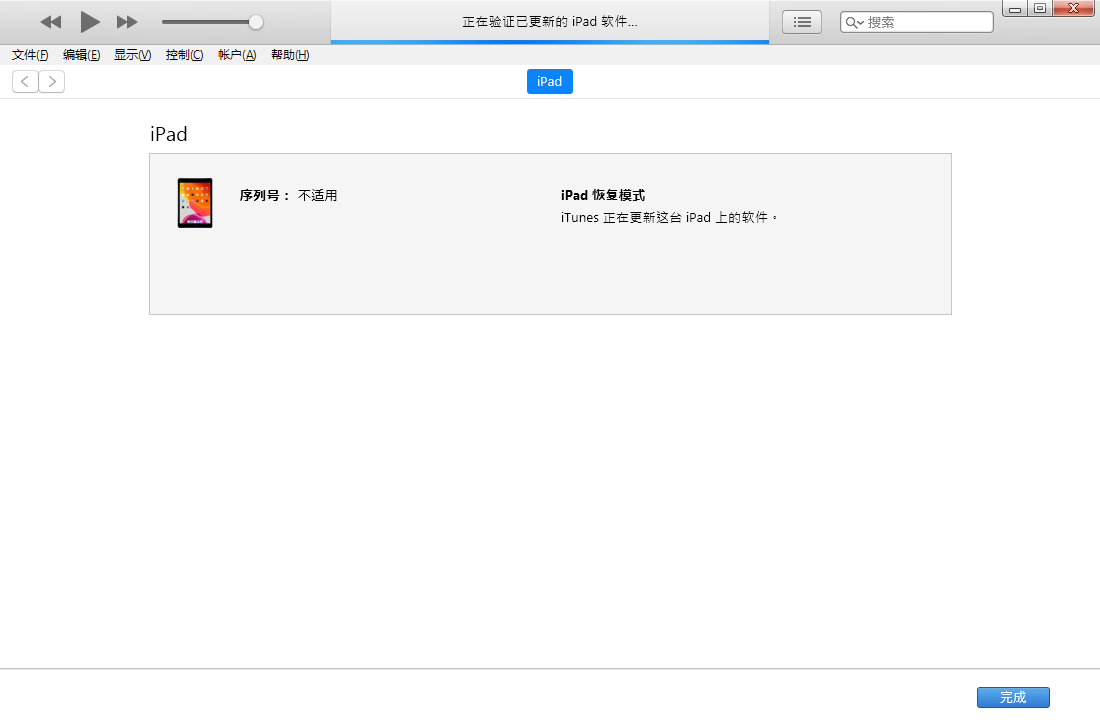Select the blue iPad device tab
1100x725 pixels.
[x=549, y=82]
